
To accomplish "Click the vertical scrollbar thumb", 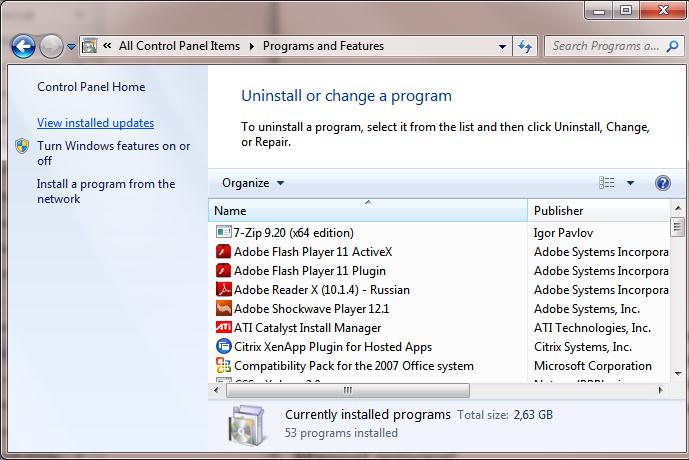I will point(677,227).
